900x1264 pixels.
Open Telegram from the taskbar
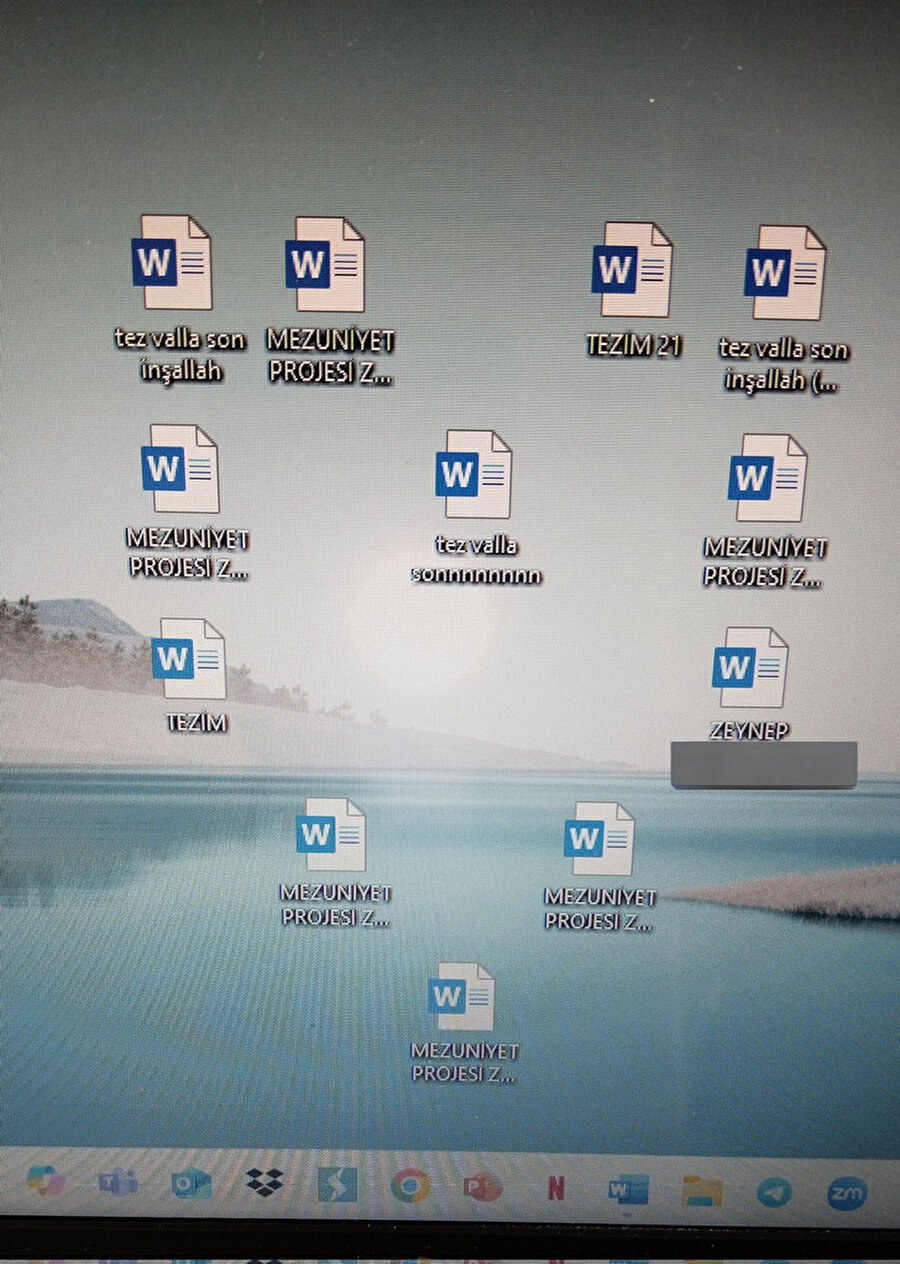(773, 1191)
